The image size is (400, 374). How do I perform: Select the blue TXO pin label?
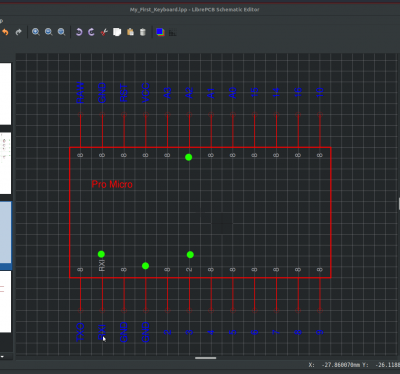pyautogui.click(x=80, y=332)
